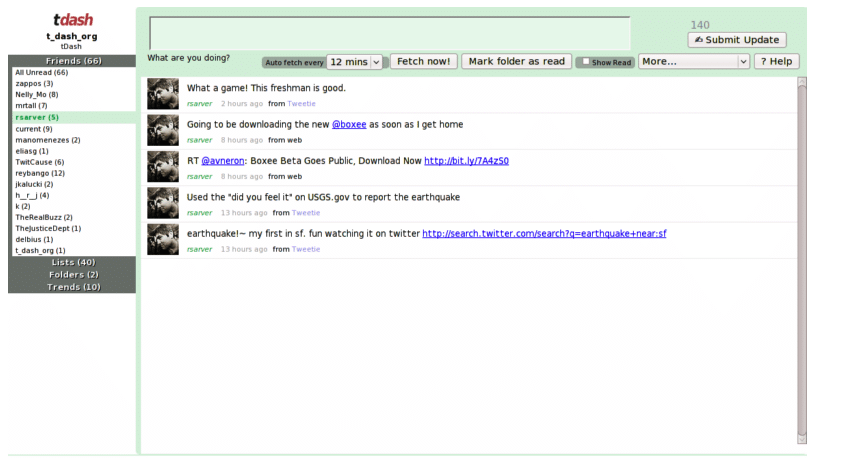Image resolution: width=850 pixels, height=467 pixels.
Task: Select TheRealBuzz (2) in friends list
Action: point(44,217)
